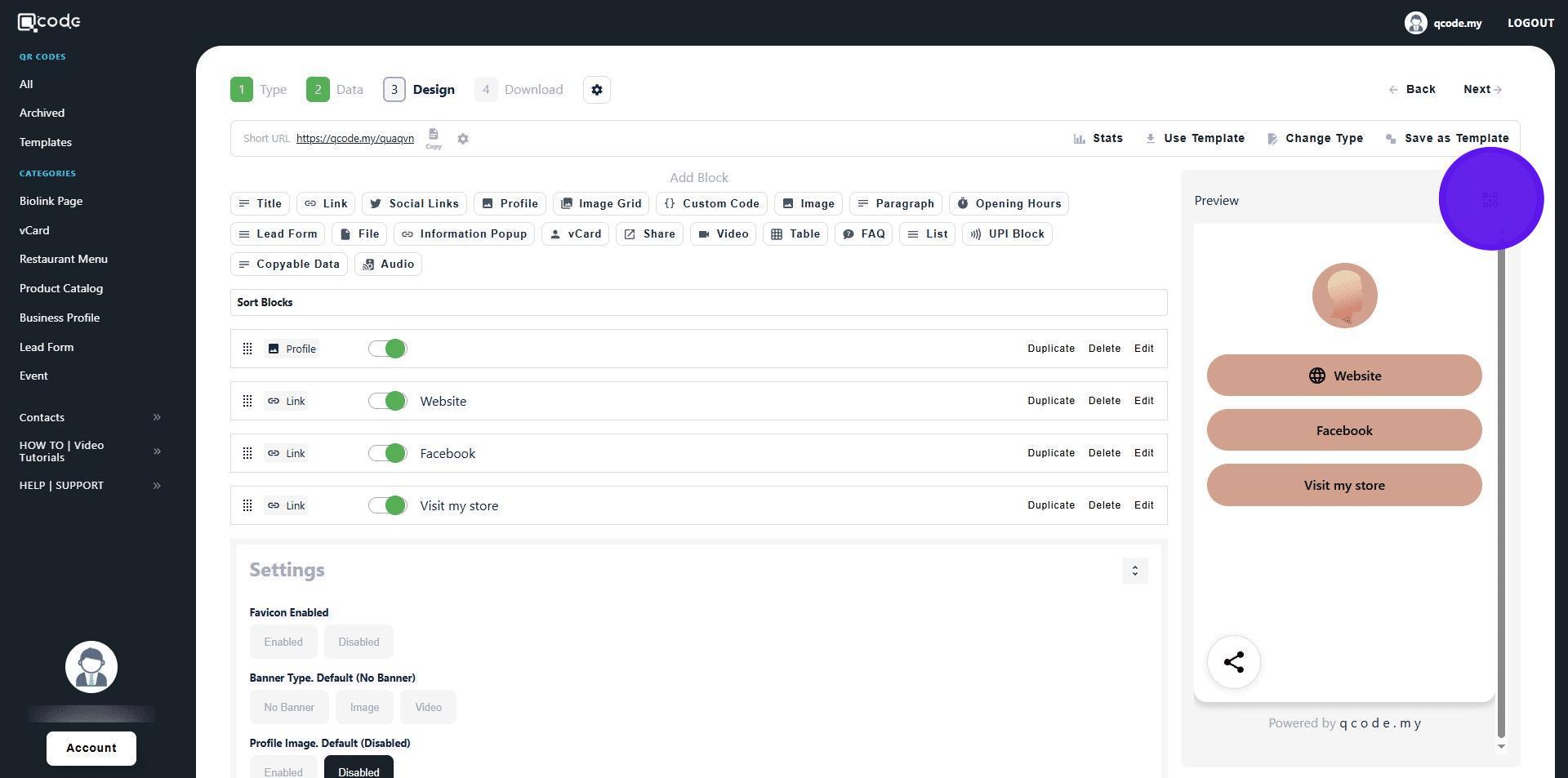Screen dimensions: 1568x778
Task: Click the gear icon beside Download step
Action: pos(597,90)
